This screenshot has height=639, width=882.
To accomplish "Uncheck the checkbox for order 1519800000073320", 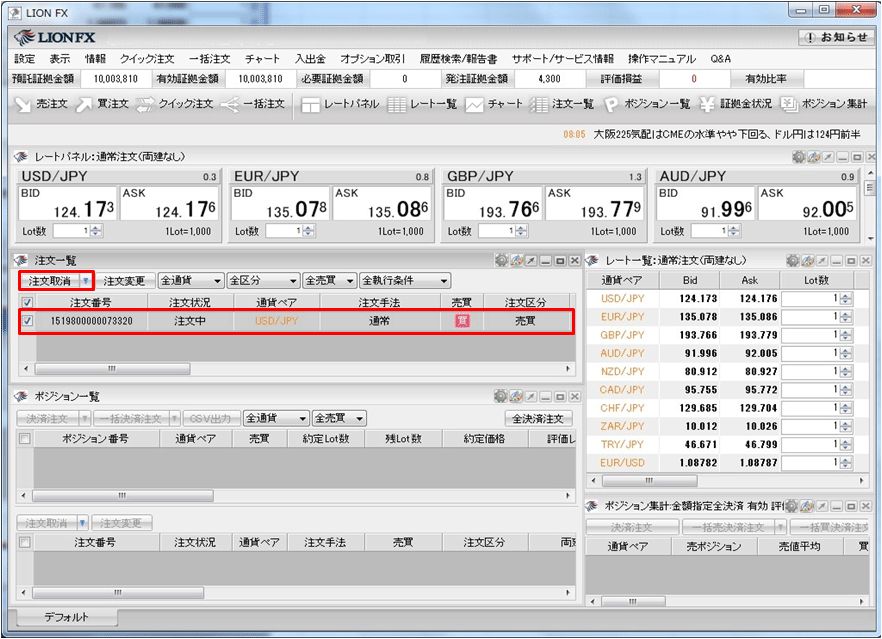I will 27,321.
